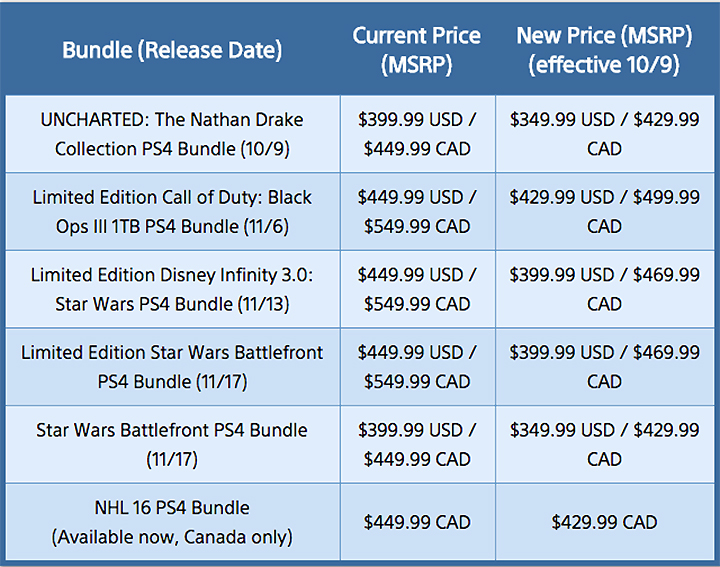Select the standard Star Wars Battlefront PS4 Bundle (11/17) cell
This screenshot has height=567, width=720.
tap(172, 444)
